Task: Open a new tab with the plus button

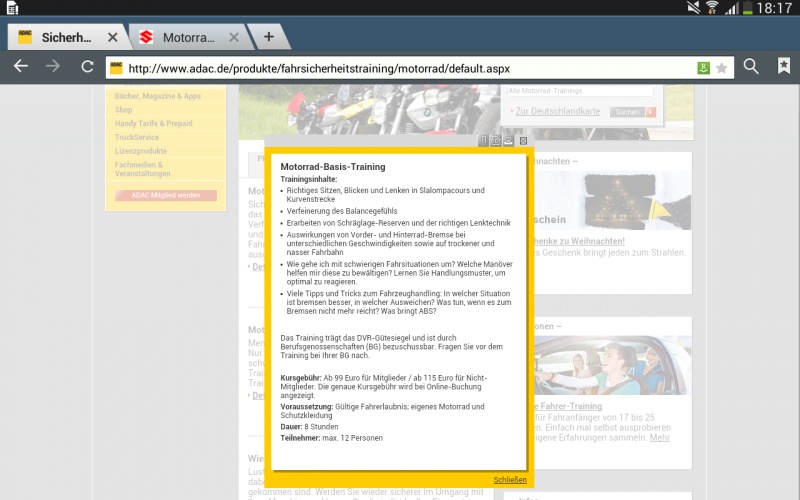Action: [x=269, y=36]
